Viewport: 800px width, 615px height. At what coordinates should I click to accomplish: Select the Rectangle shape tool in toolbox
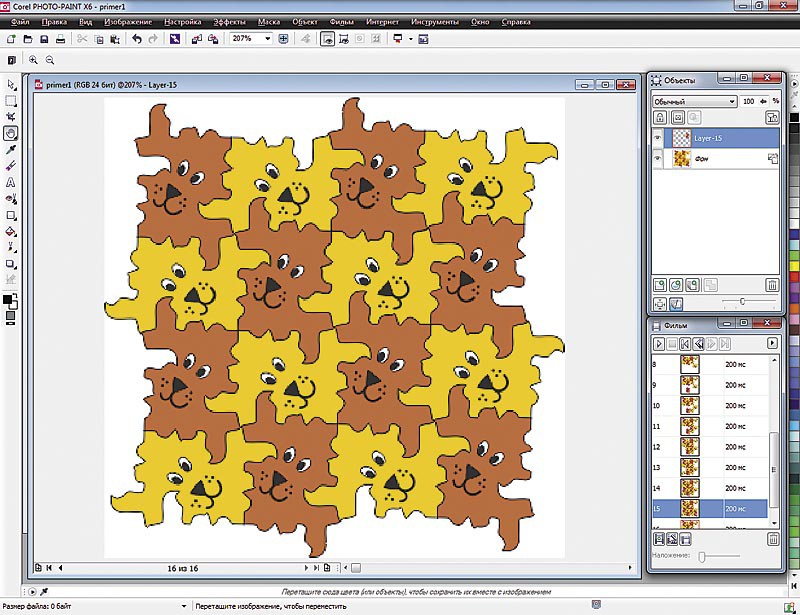tap(11, 215)
